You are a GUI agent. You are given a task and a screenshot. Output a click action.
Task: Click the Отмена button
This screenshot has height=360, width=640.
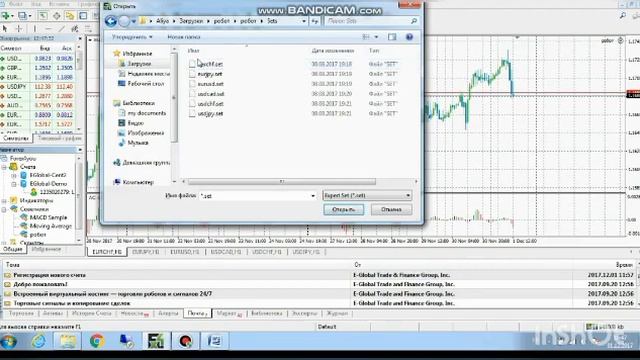point(391,209)
